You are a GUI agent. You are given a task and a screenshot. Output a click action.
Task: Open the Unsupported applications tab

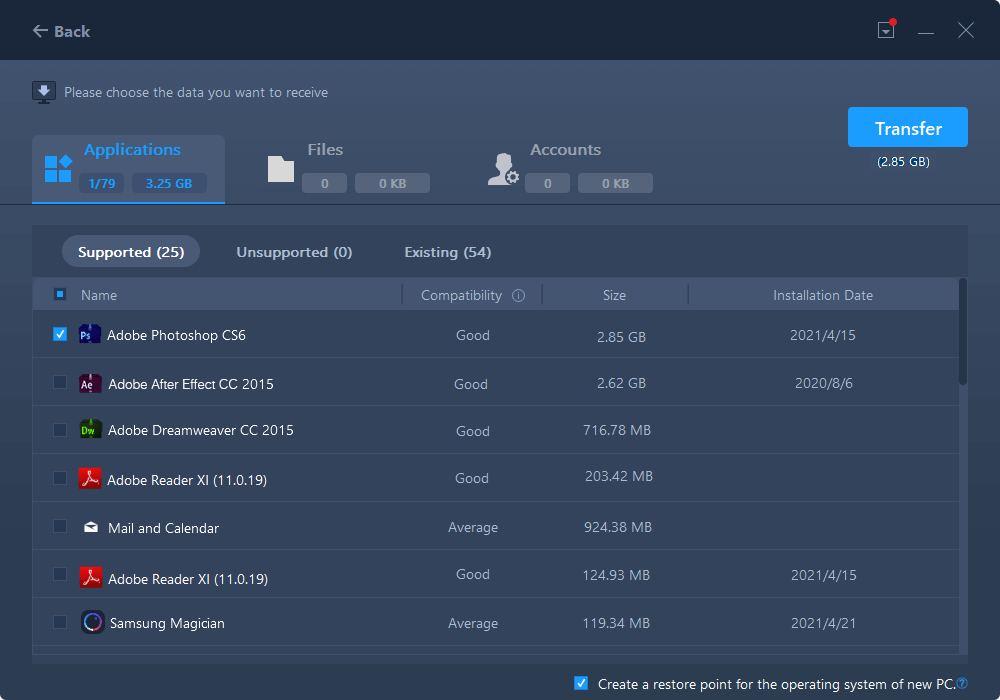(294, 251)
